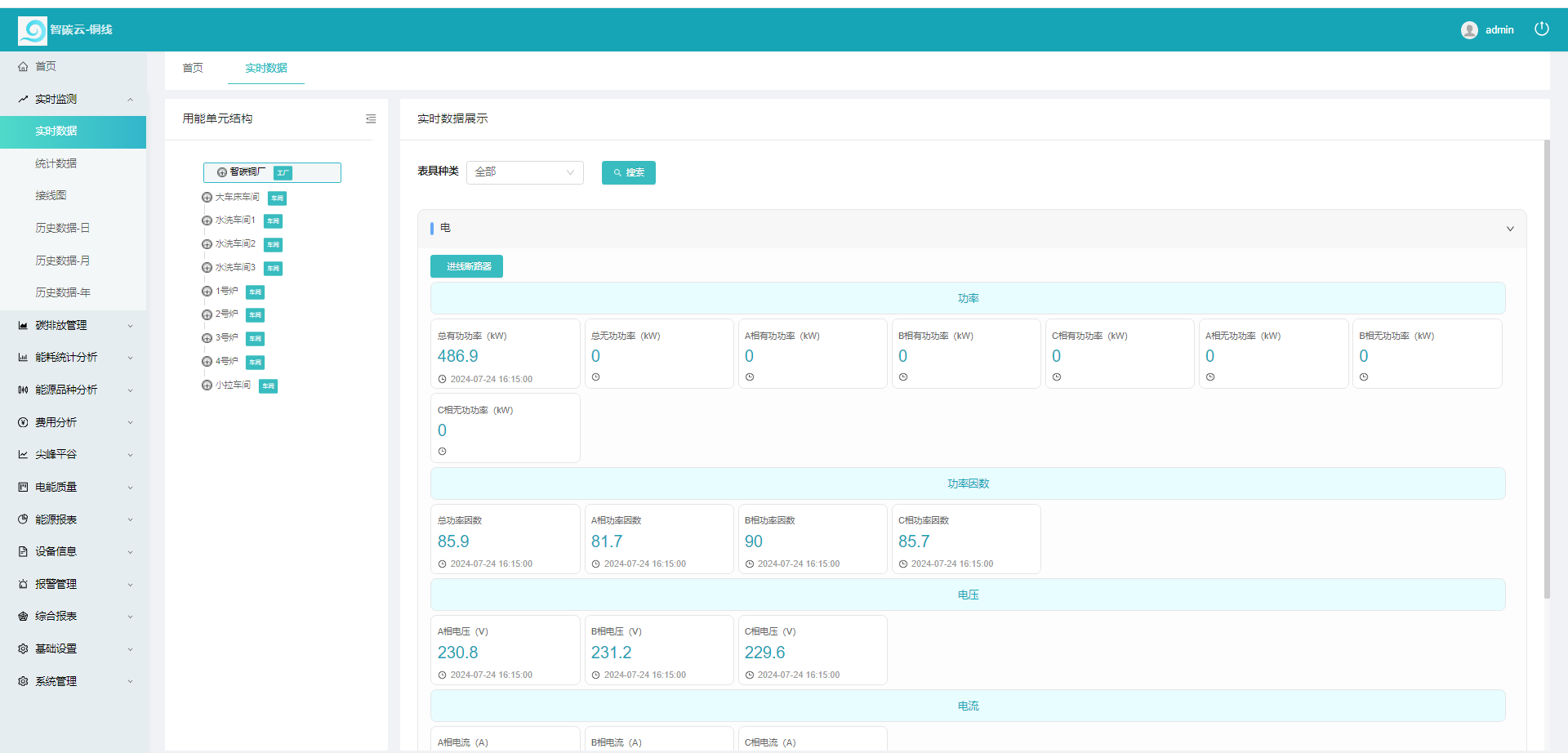Open the tree filter icon beside 用能单元结构
The image size is (1568, 753).
[x=371, y=119]
